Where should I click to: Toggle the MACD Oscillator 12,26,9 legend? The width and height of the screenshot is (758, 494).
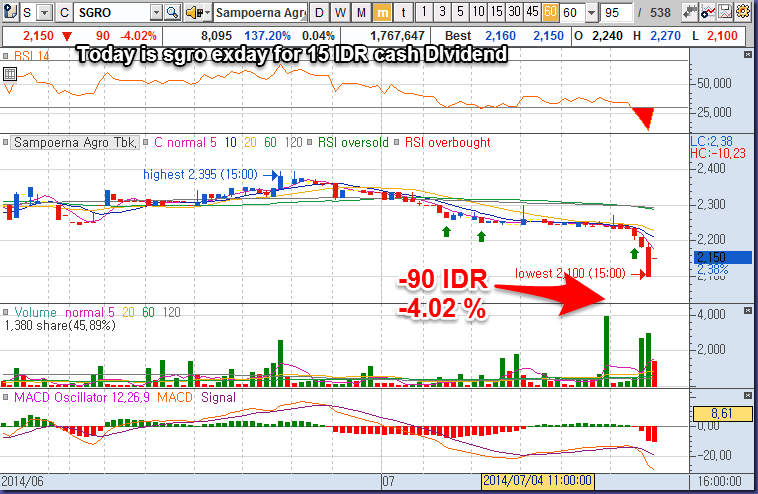click(x=81, y=398)
